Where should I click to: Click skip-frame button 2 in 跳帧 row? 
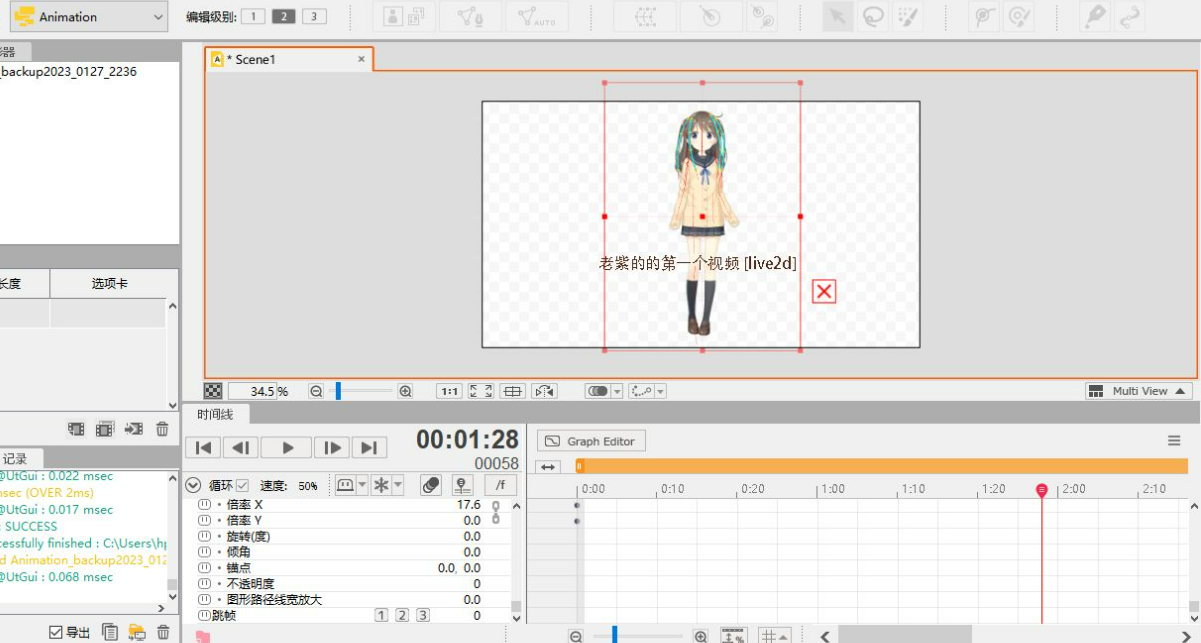(x=402, y=615)
